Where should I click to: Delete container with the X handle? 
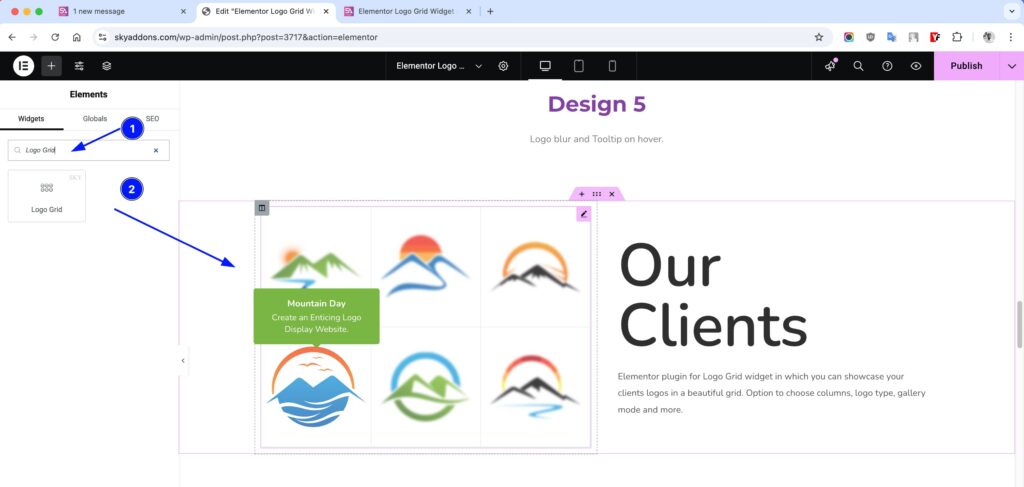612,194
